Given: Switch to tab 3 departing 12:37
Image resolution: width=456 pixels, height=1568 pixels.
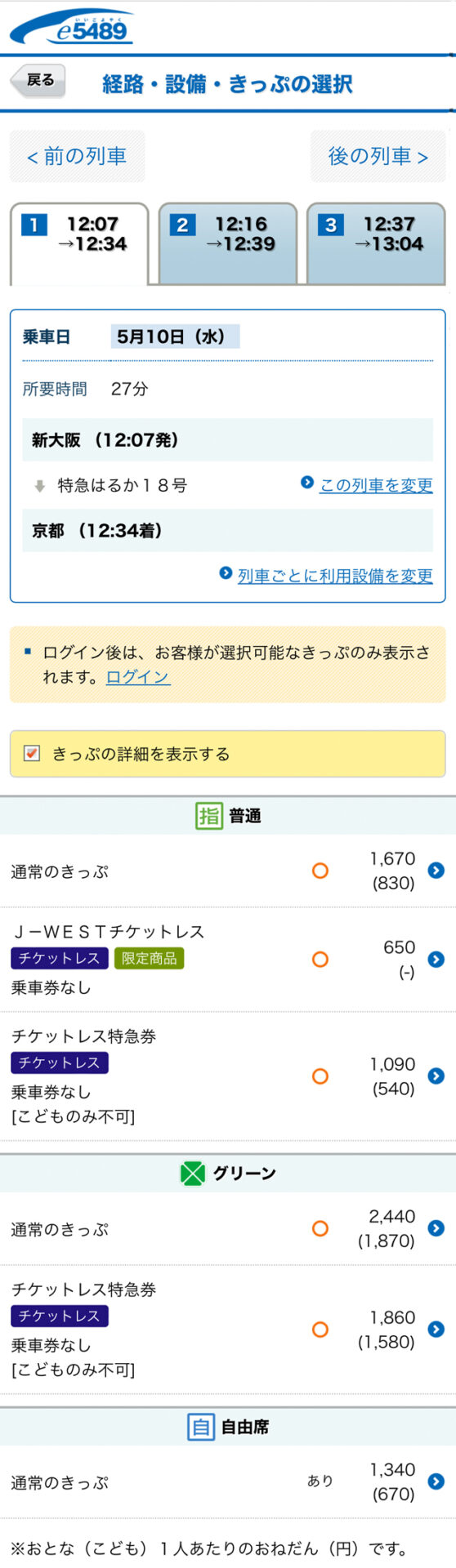Looking at the screenshot, I should pyautogui.click(x=376, y=243).
